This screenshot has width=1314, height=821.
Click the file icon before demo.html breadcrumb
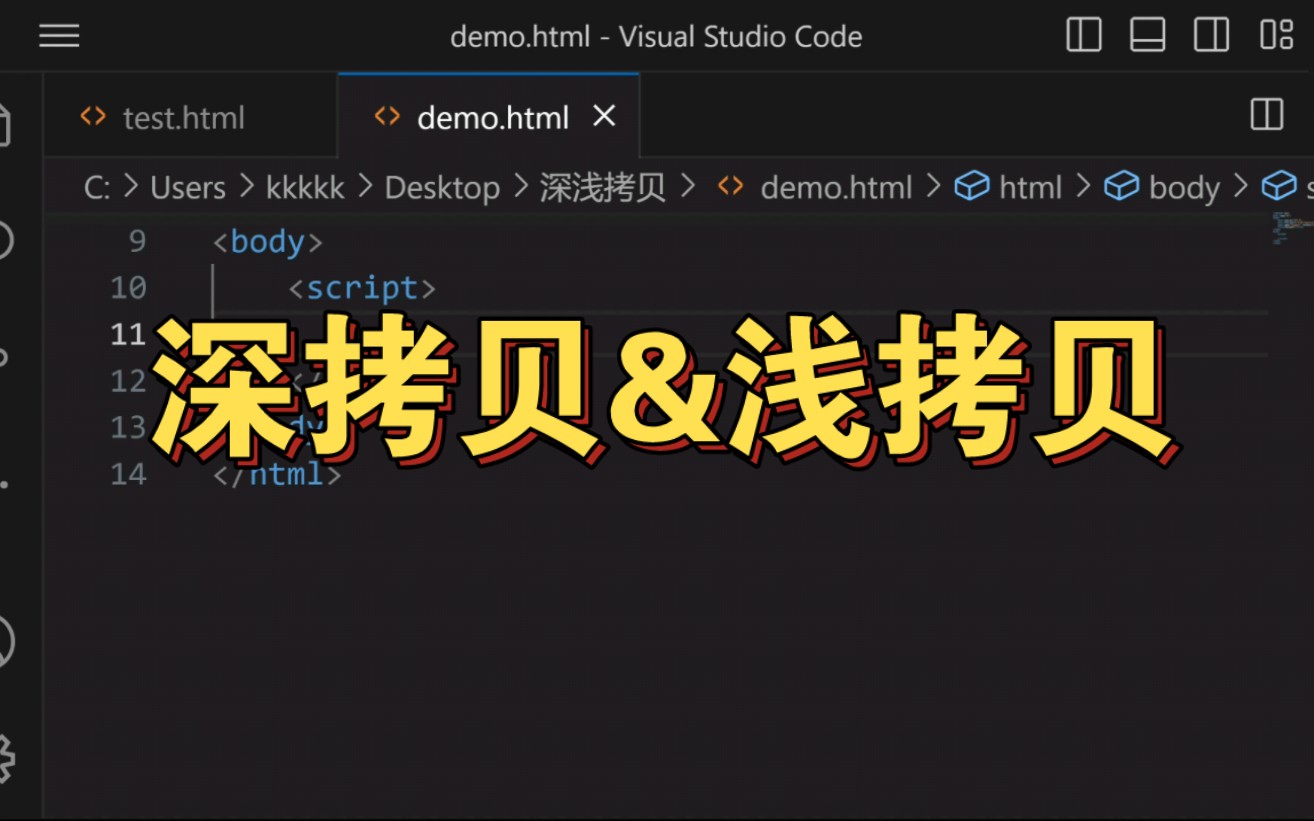[731, 187]
